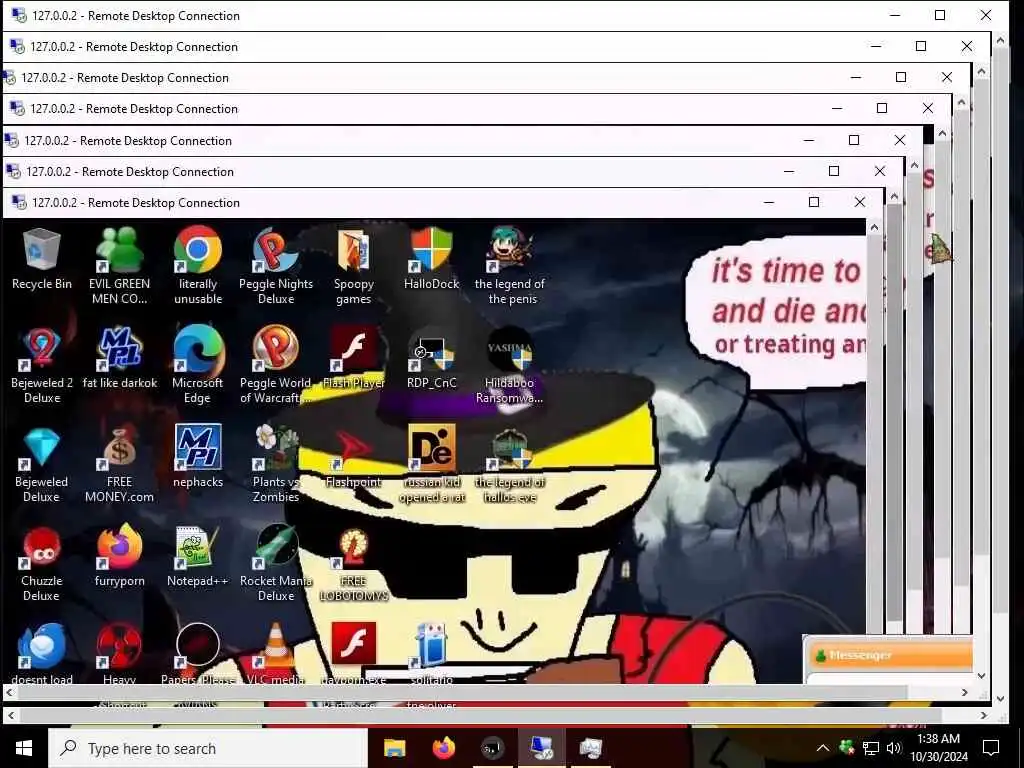The height and width of the screenshot is (768, 1024).
Task: Open the network status tray icon
Action: [871, 748]
